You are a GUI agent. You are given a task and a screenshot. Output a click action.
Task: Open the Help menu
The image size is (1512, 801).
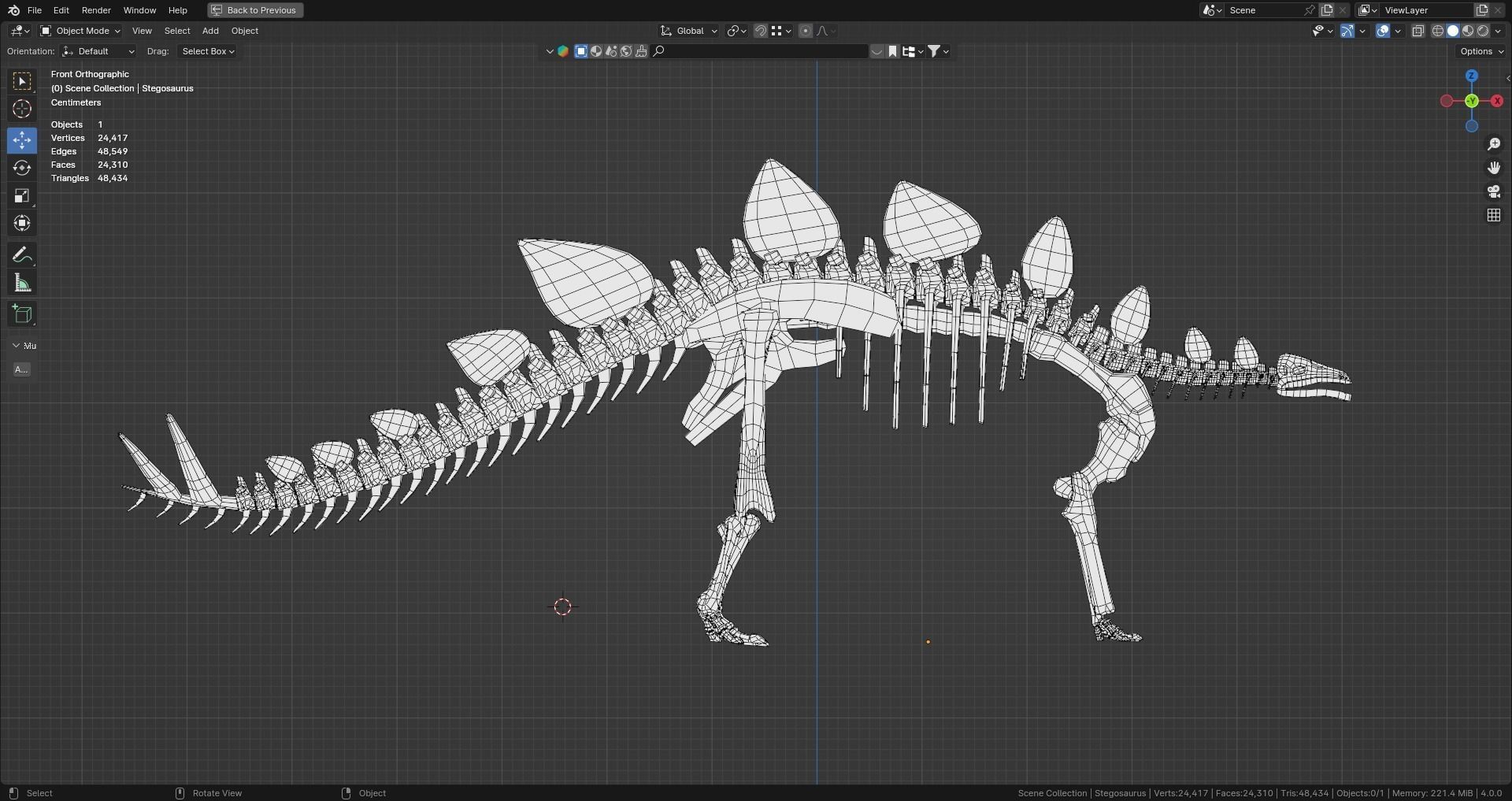click(178, 10)
